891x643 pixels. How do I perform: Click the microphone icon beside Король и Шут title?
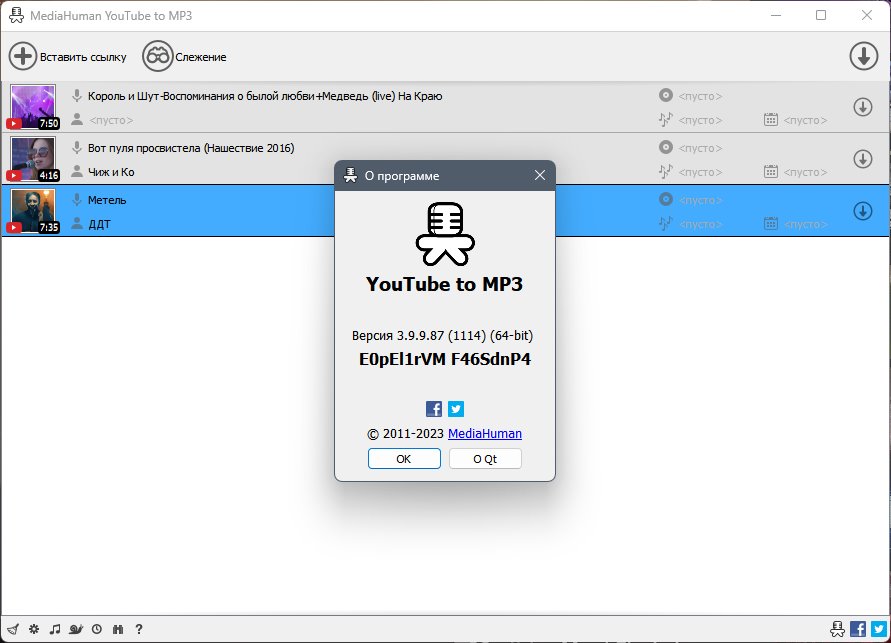77,96
